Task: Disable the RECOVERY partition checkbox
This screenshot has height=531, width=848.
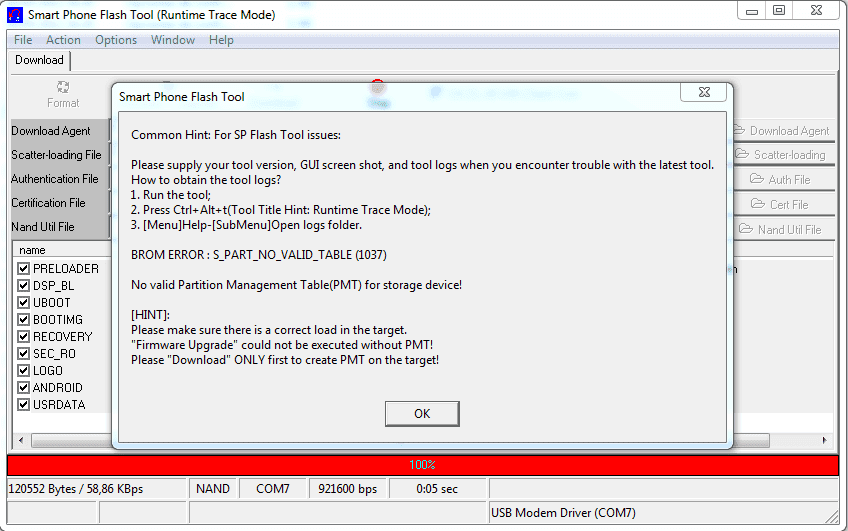Action: (x=23, y=336)
